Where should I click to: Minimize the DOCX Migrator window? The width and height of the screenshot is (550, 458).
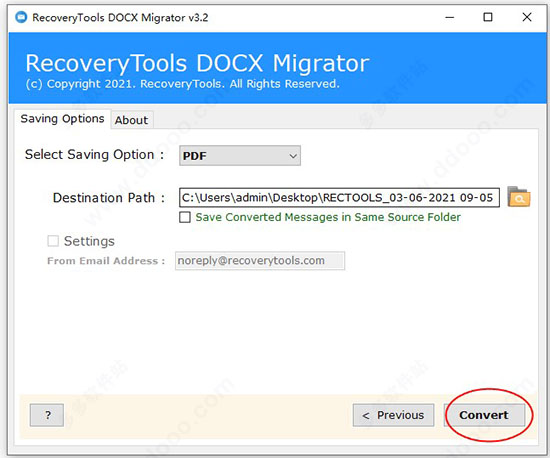[x=450, y=17]
